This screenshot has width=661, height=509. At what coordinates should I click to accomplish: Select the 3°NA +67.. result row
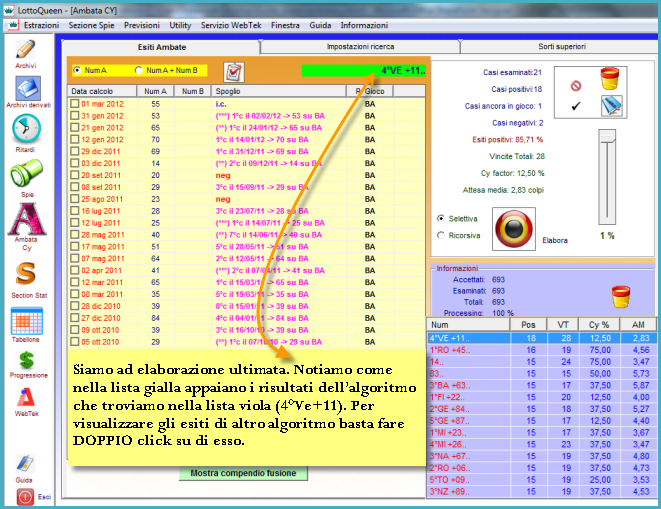[542, 456]
